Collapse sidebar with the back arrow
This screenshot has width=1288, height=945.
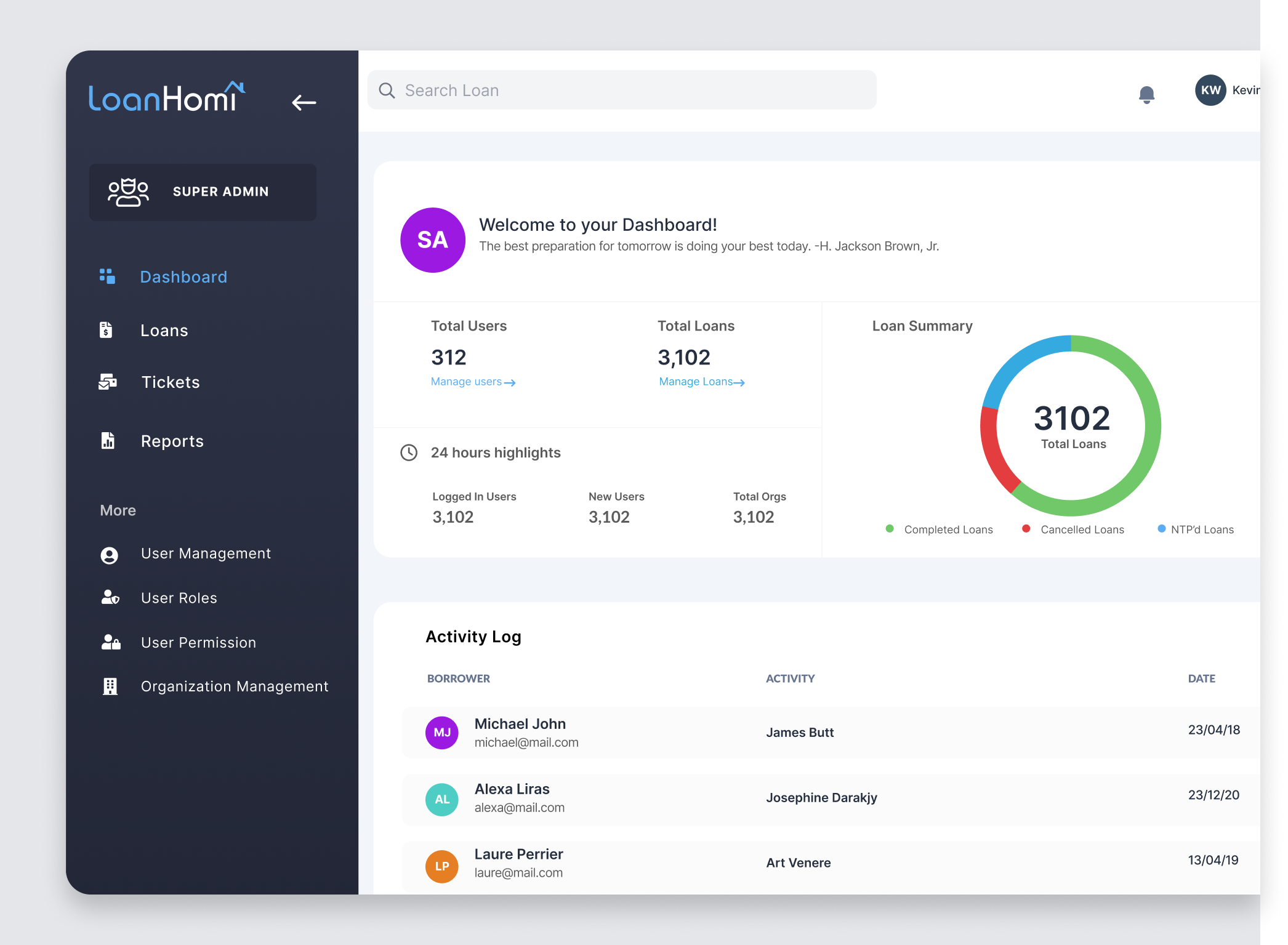[x=304, y=102]
